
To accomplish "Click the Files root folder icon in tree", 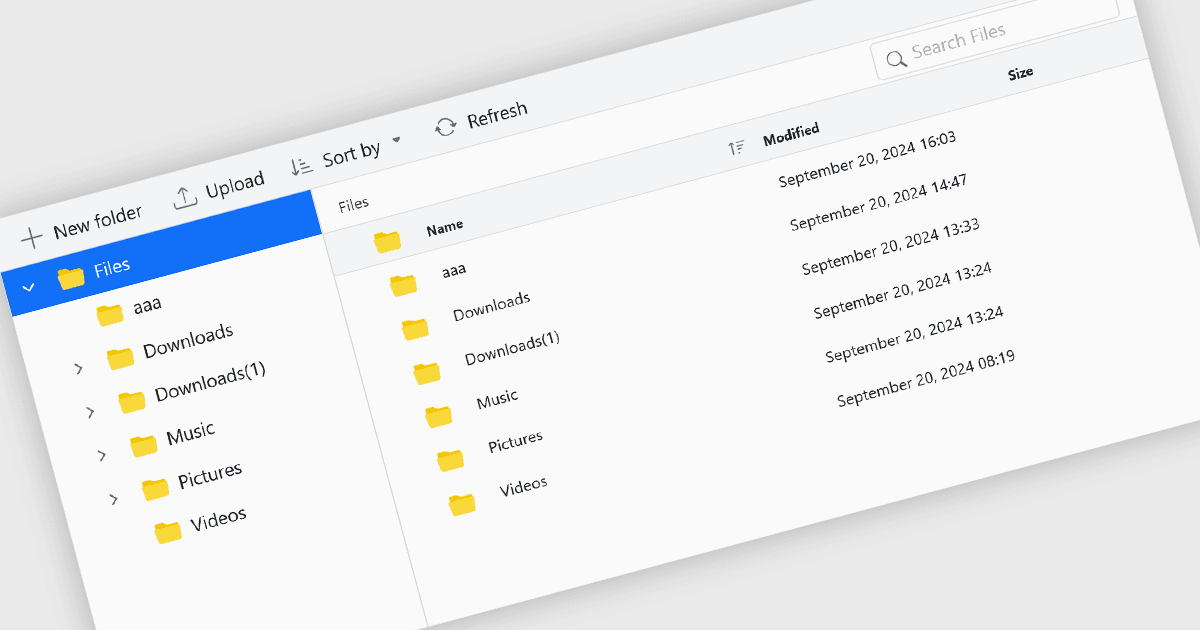I will 71,277.
